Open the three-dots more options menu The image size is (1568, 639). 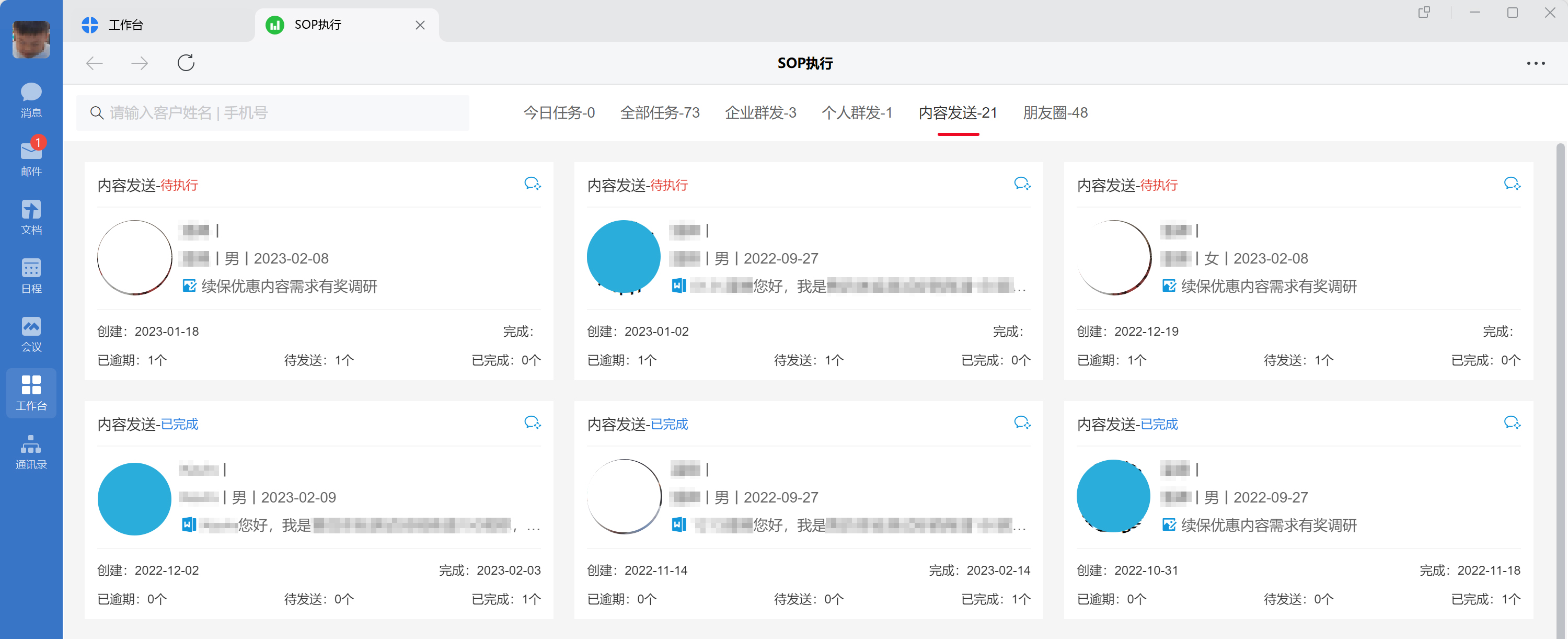(x=1535, y=63)
